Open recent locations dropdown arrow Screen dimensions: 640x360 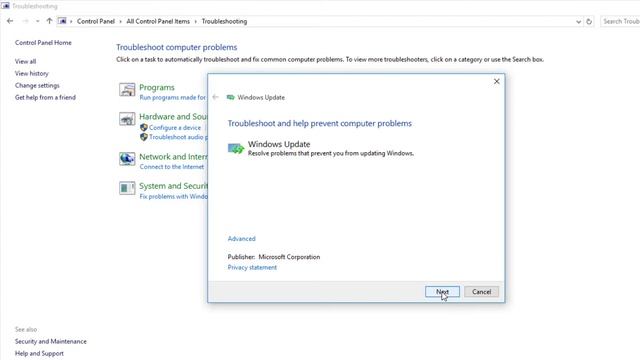[x=38, y=21]
